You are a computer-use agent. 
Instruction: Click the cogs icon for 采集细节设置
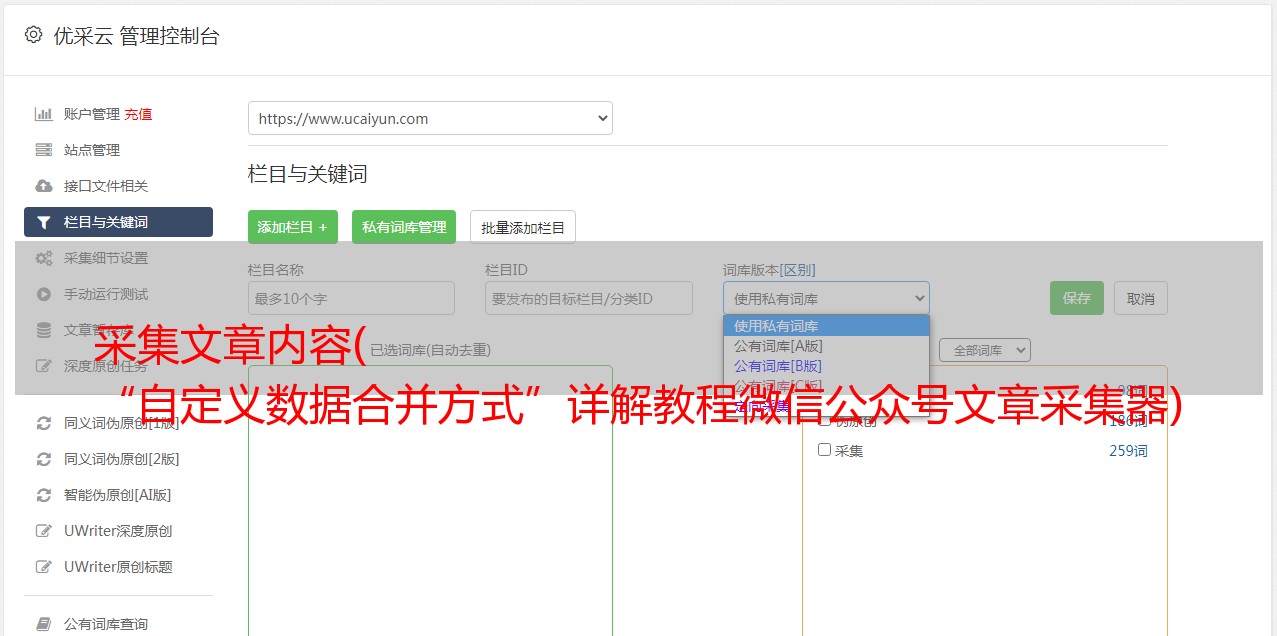click(x=43, y=258)
